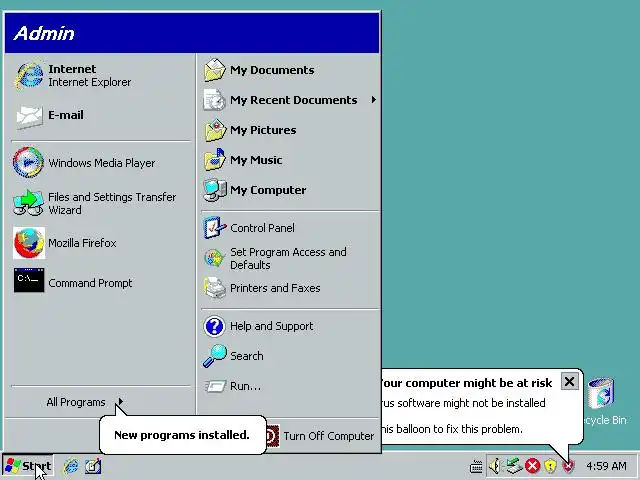Click the safely remove hardware tray icon
The image size is (640, 480).
(514, 466)
